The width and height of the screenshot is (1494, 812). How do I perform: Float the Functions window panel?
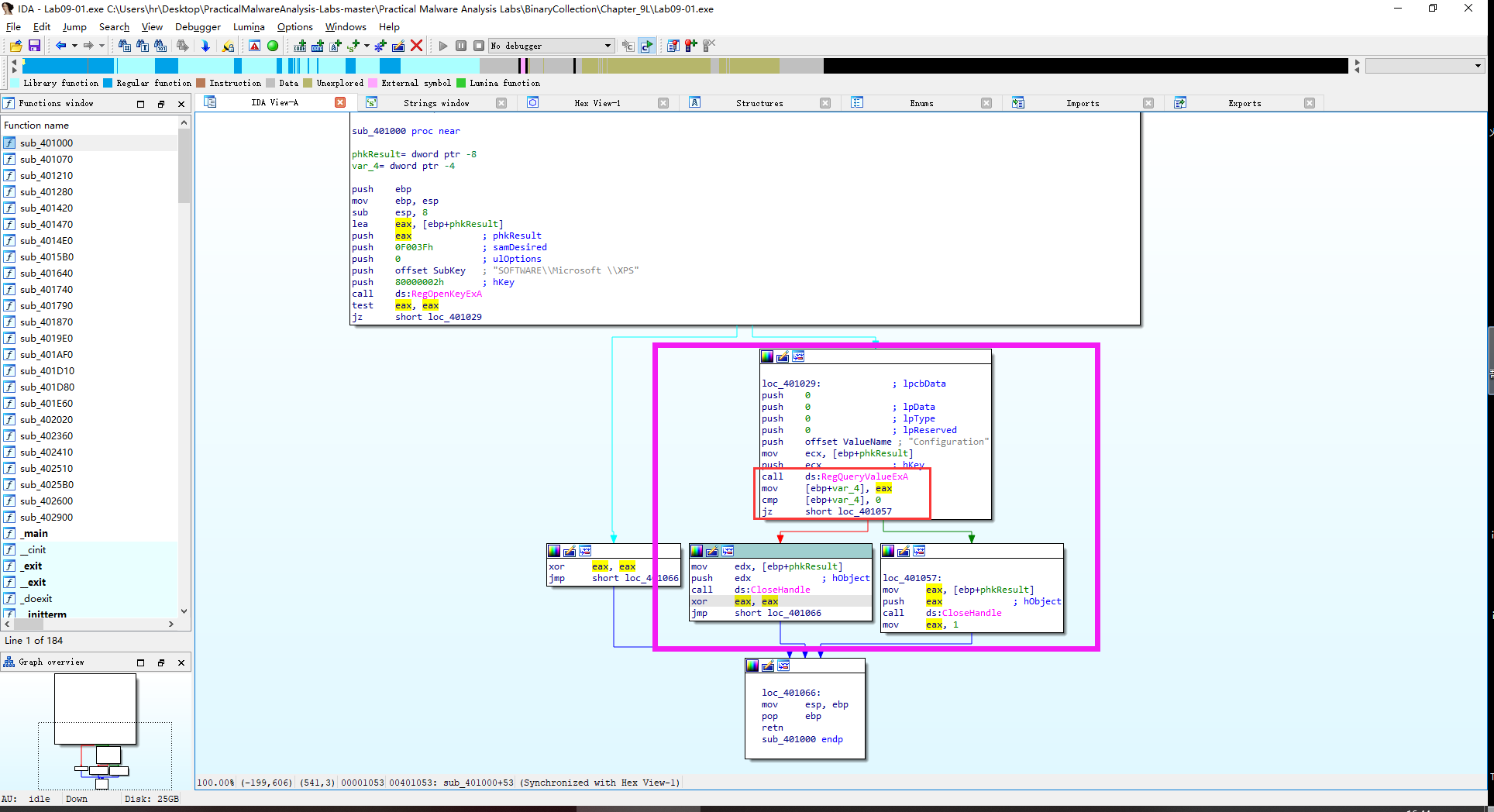point(161,104)
